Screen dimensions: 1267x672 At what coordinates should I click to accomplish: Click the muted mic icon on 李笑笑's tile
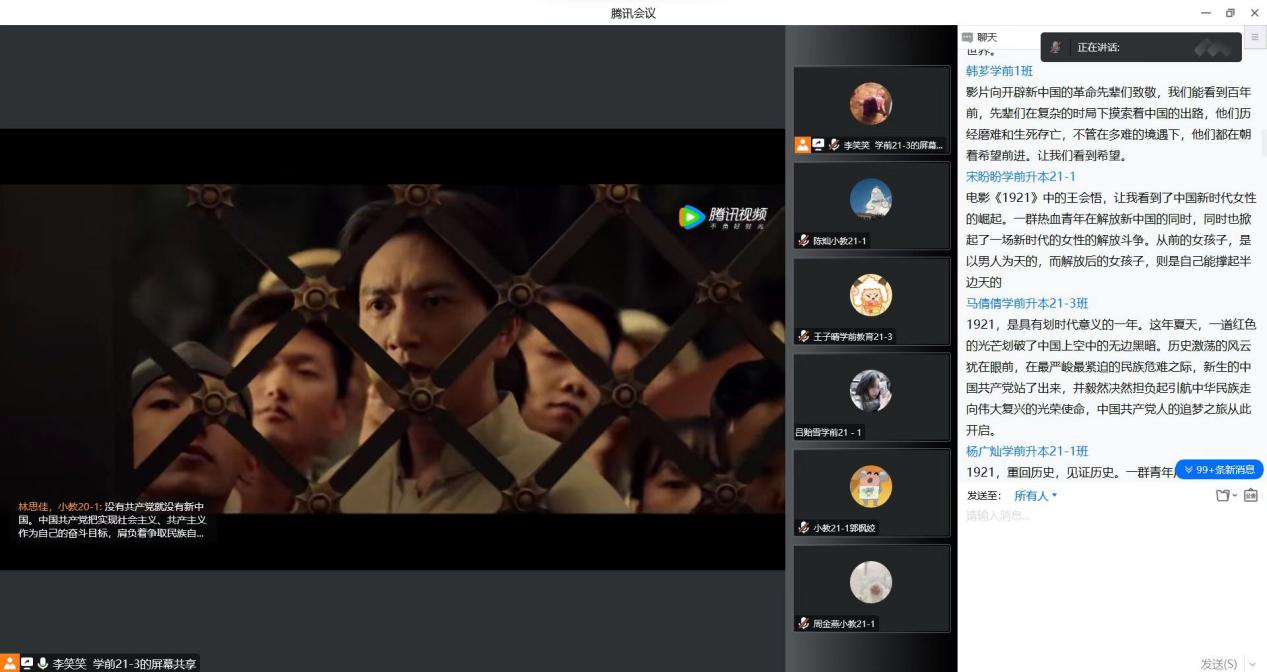point(833,145)
